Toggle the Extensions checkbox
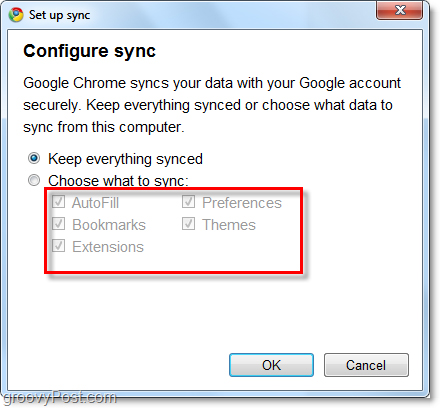Viewport: 440px width, 408px height. click(58, 246)
